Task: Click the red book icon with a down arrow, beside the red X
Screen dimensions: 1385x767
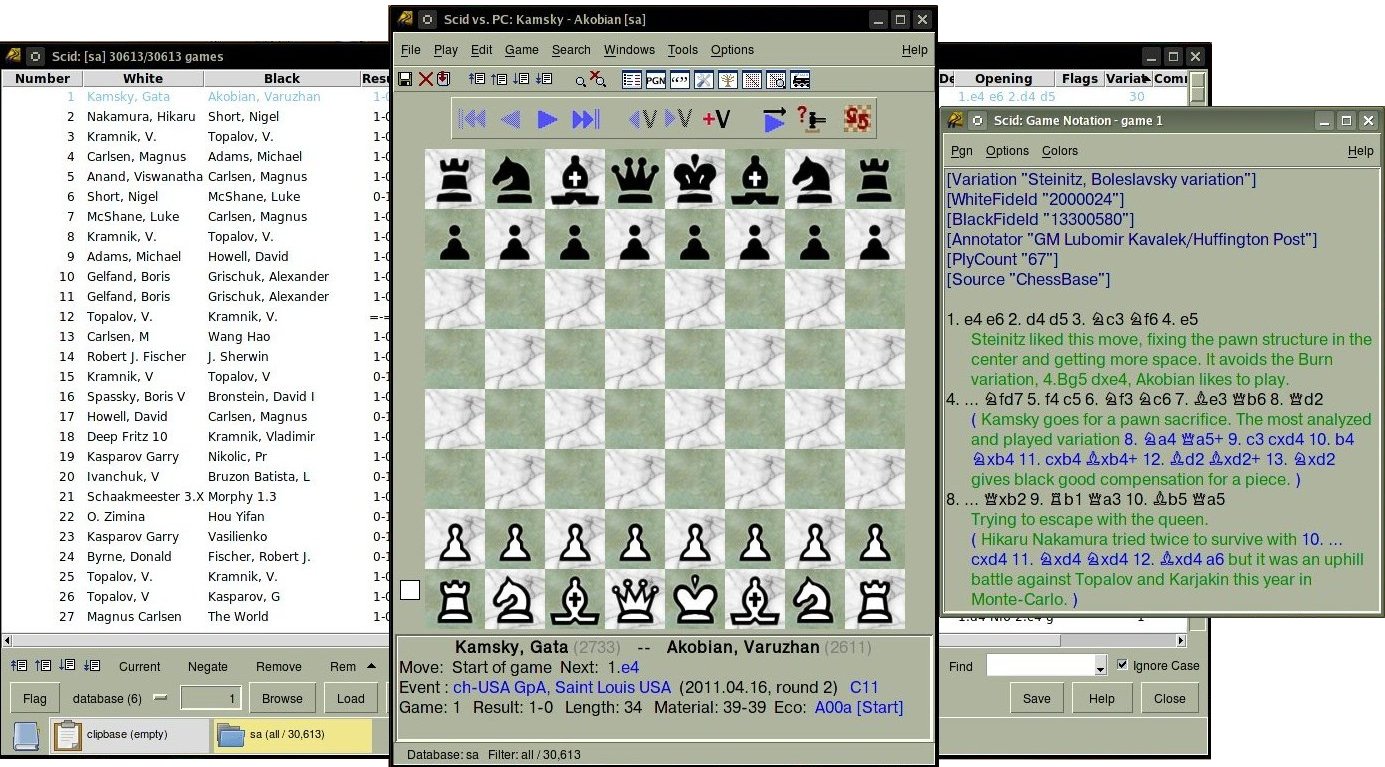Action: click(444, 79)
